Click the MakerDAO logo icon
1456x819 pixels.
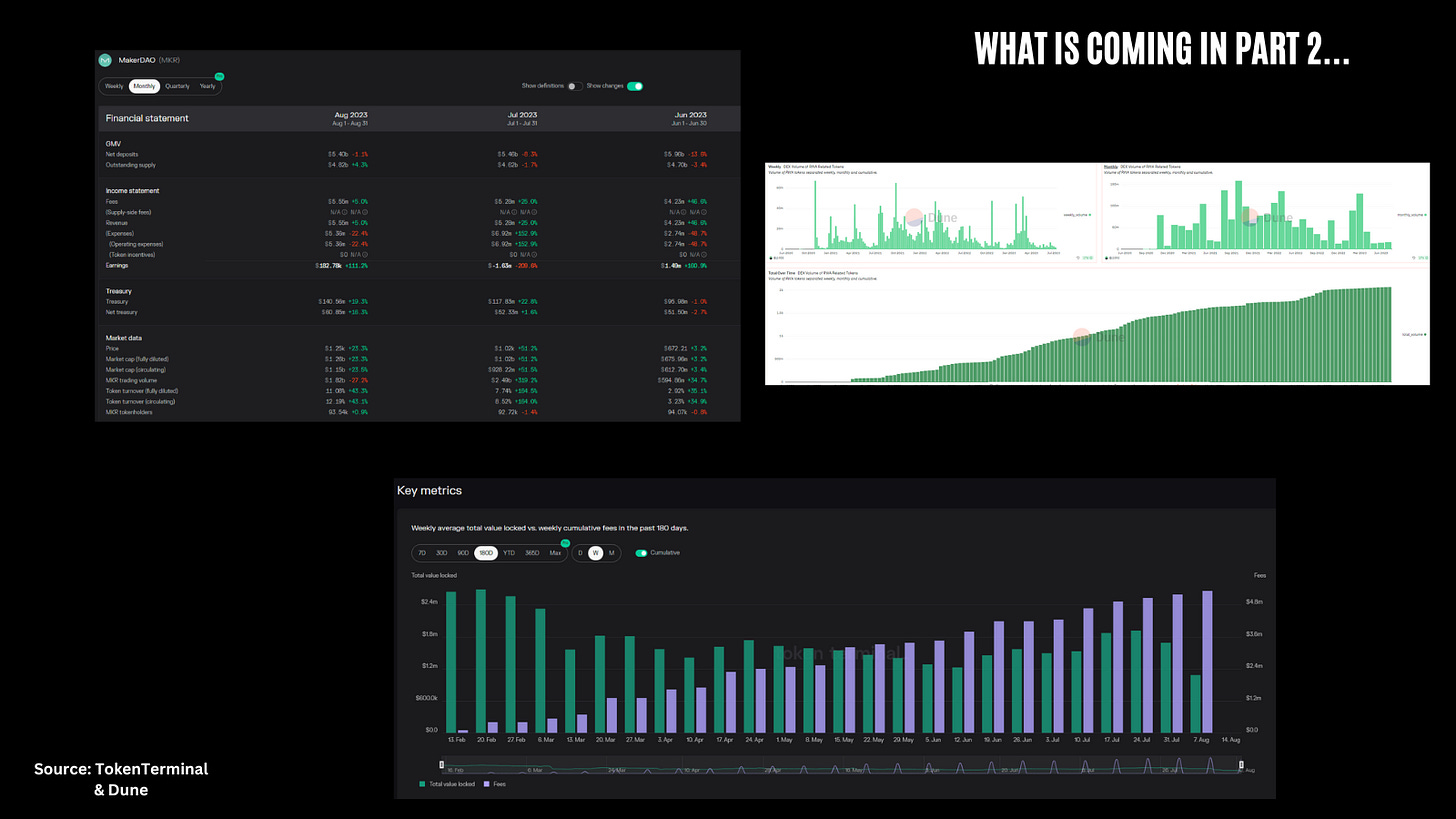104,60
